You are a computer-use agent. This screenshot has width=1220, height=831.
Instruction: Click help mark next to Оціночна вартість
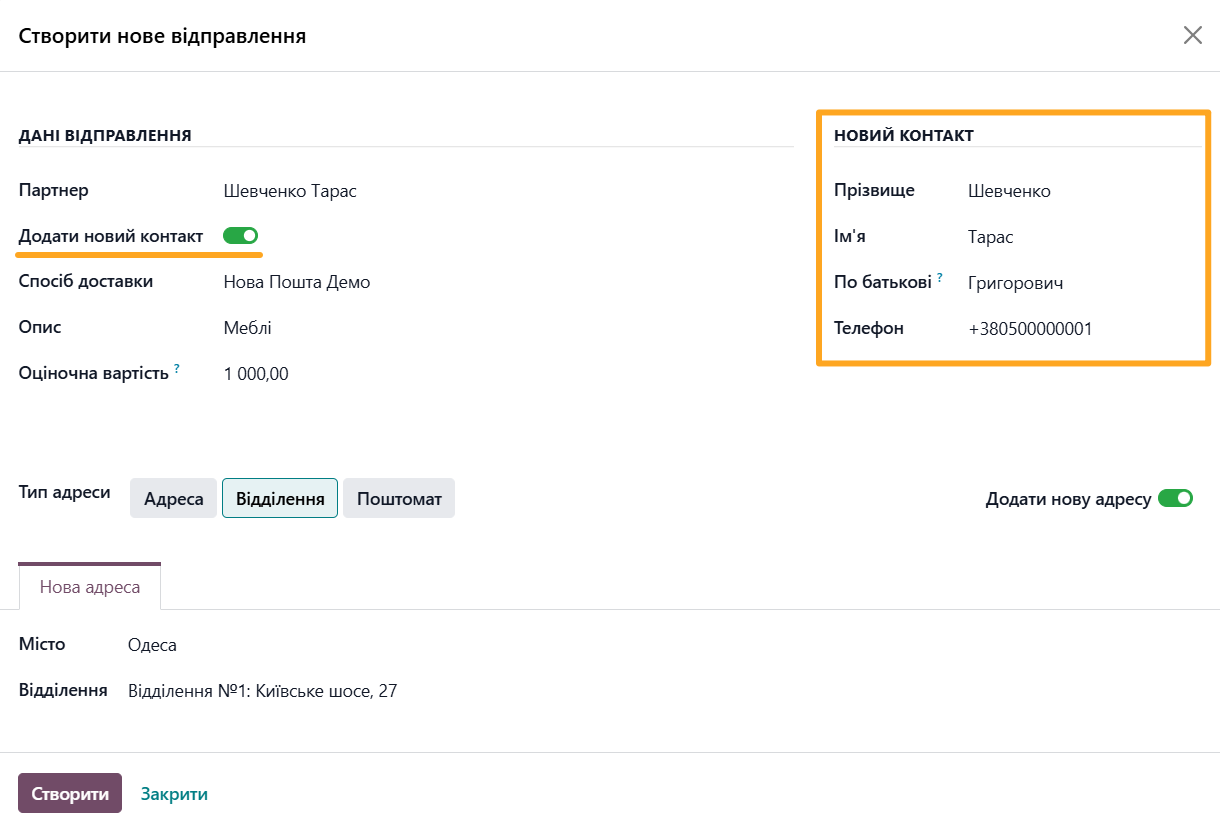point(177,369)
